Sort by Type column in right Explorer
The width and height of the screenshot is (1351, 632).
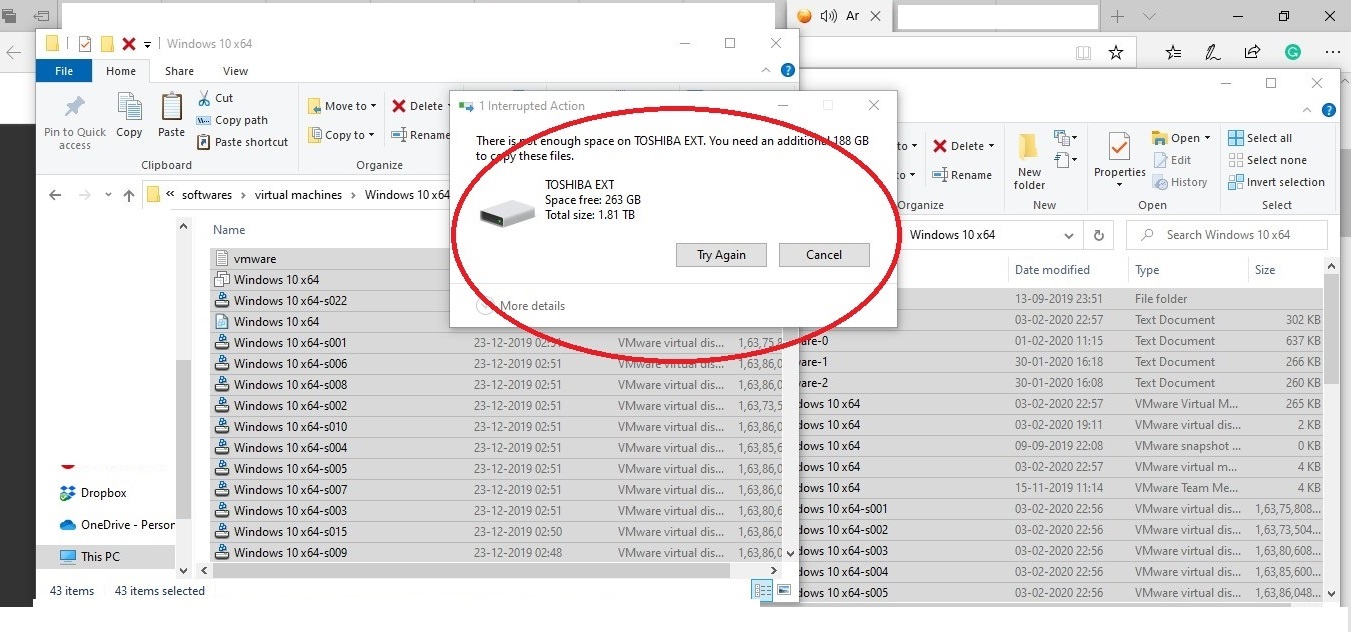coord(1147,270)
